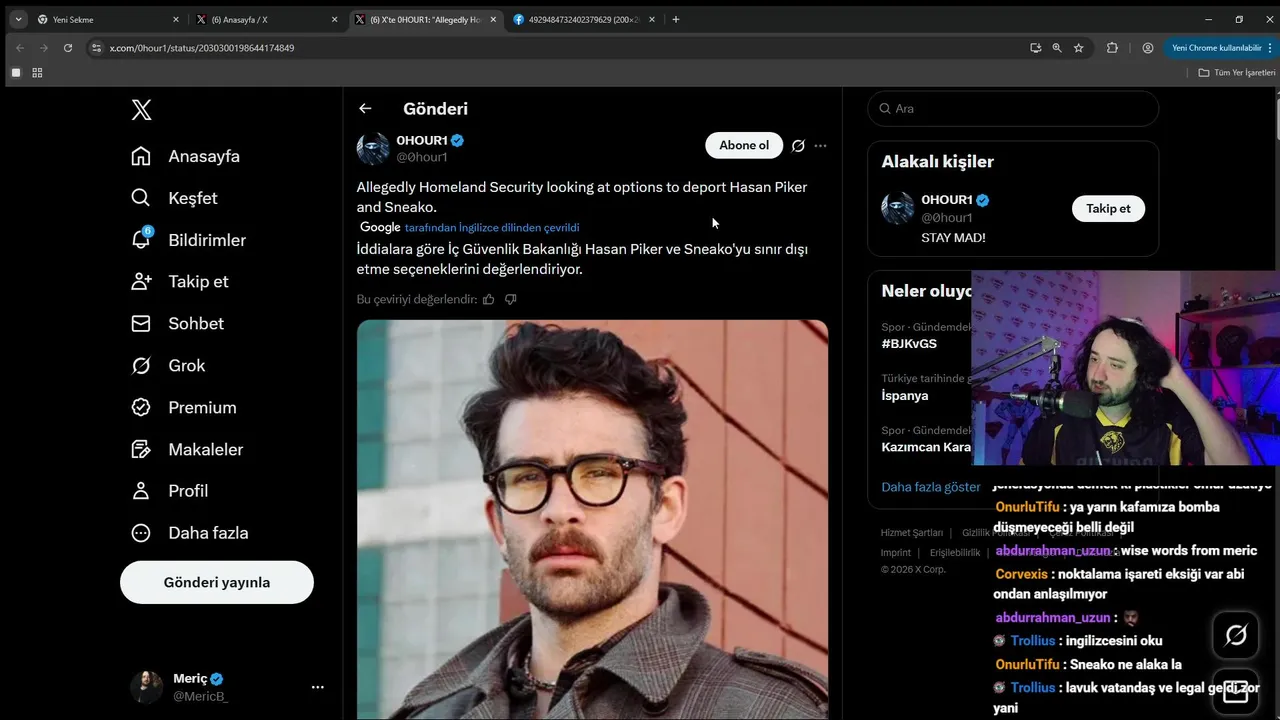This screenshot has height=720, width=1280.
Task: Click Imprint footer link
Action: click(x=895, y=553)
